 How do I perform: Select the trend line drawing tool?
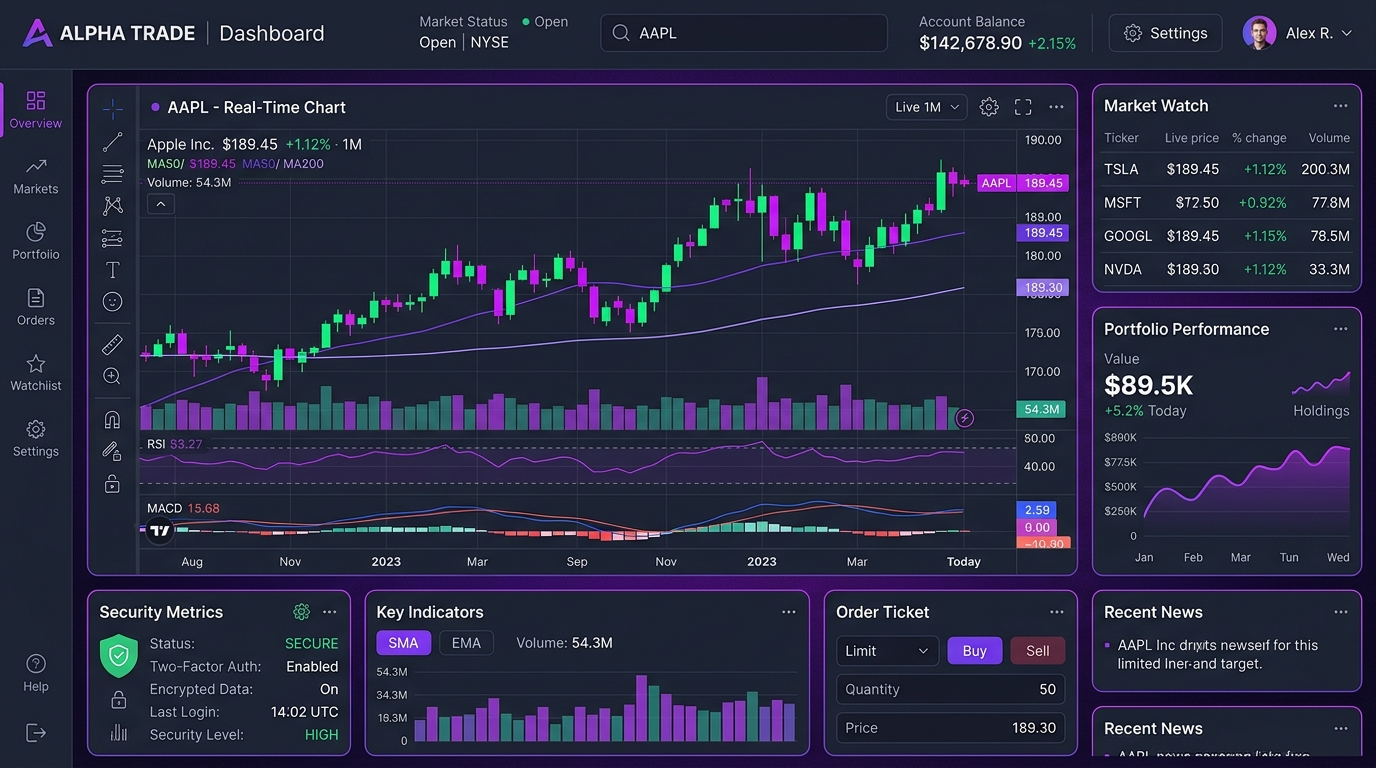(113, 142)
